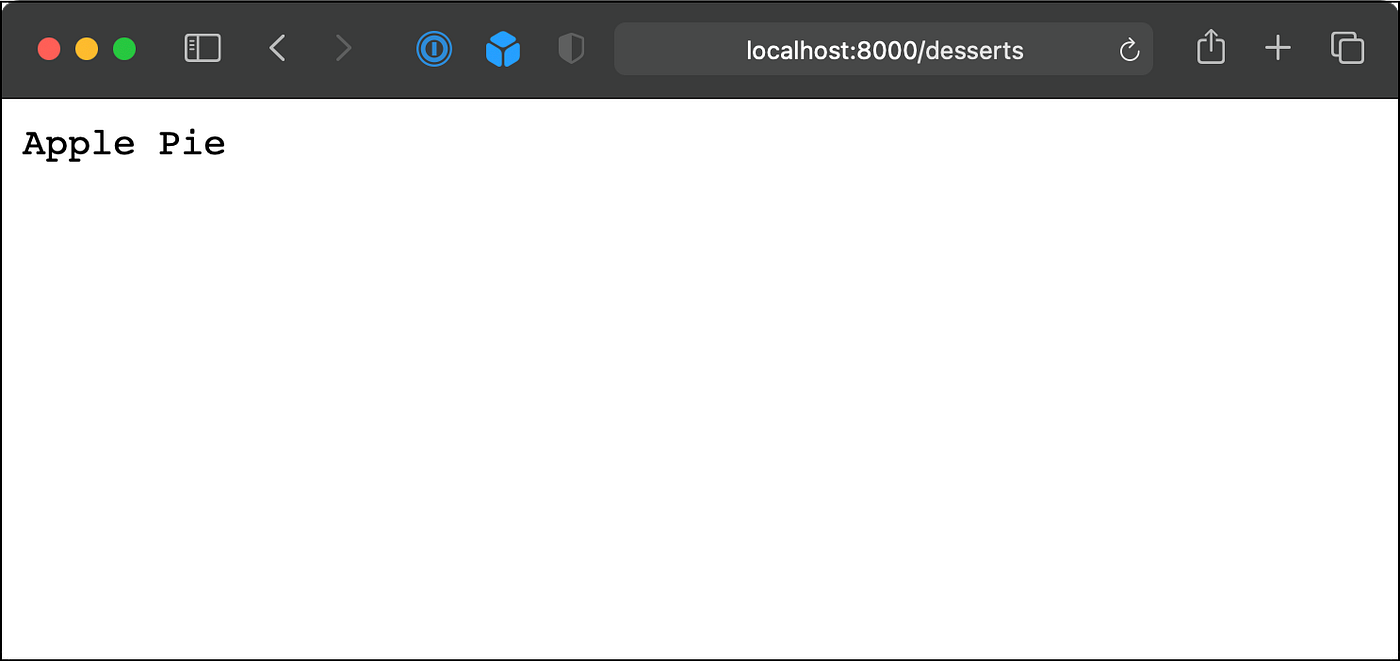
Task: Show the Safari sidebar
Action: [203, 48]
